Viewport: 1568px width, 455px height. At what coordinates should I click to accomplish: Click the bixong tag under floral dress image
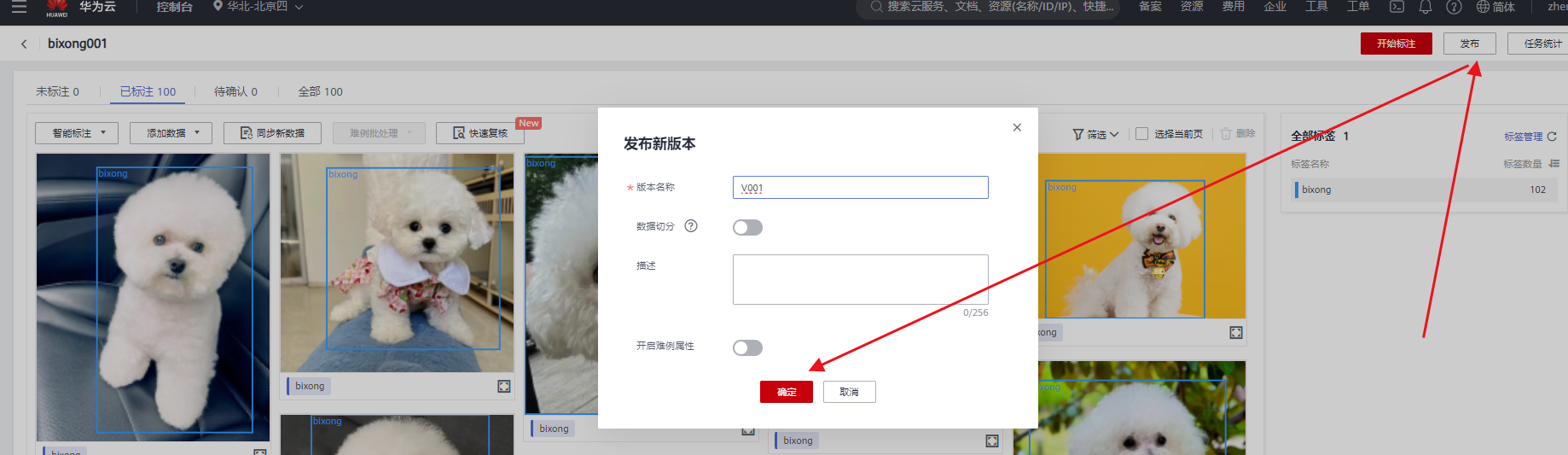[x=310, y=387]
